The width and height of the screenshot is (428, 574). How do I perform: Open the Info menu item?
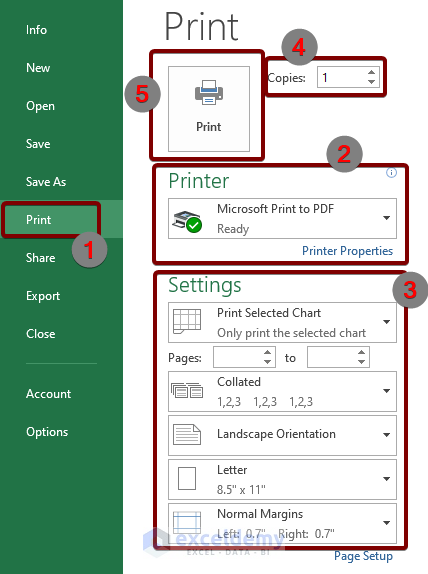coord(36,30)
